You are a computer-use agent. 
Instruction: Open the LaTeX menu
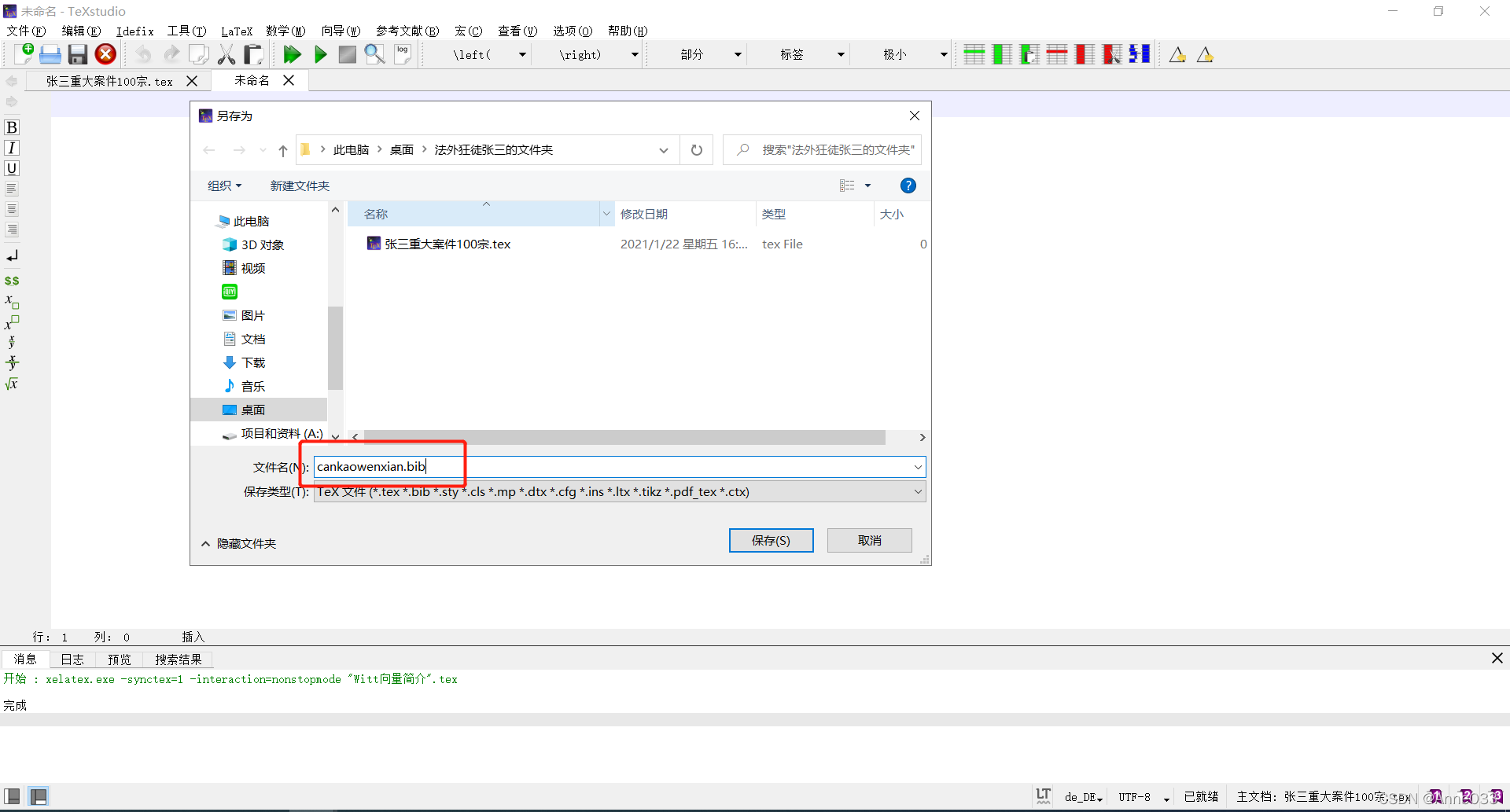[x=237, y=31]
